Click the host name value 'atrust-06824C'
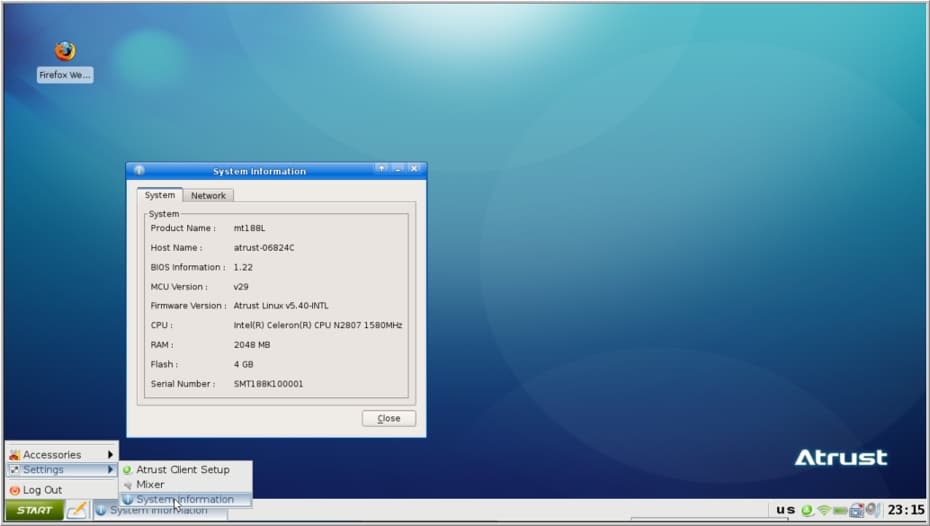 pyautogui.click(x=264, y=247)
